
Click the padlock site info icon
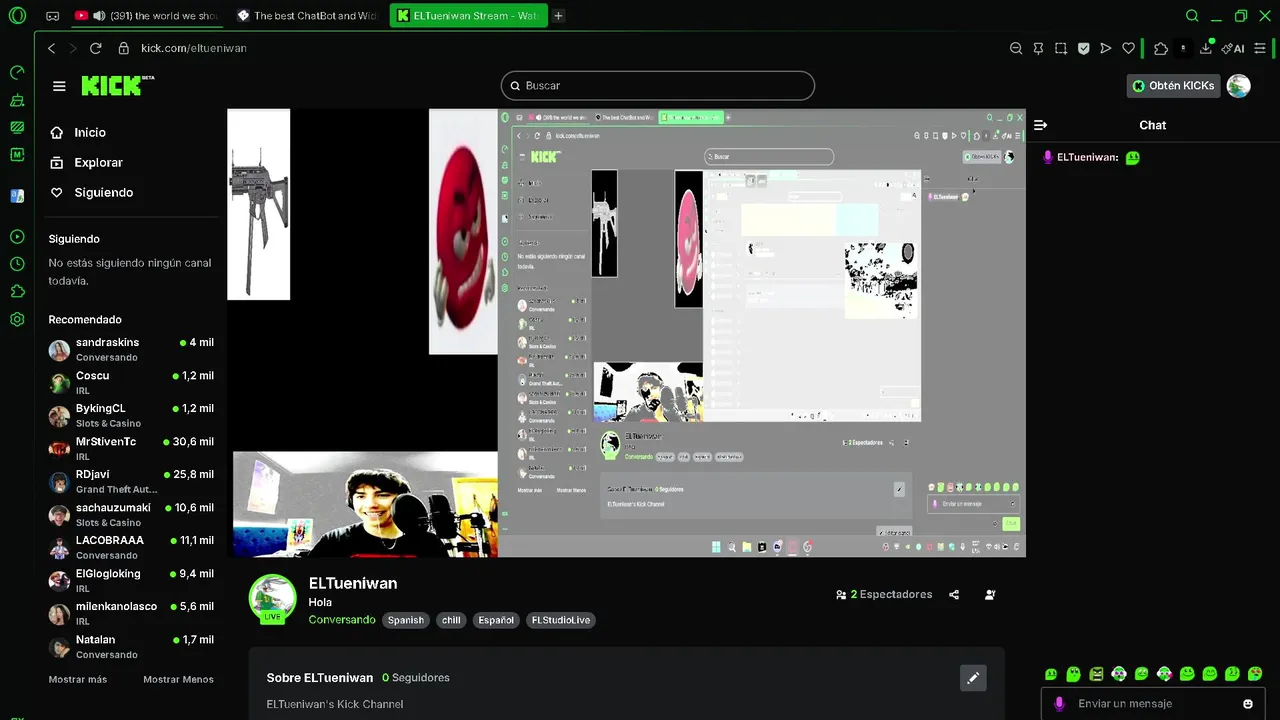pos(124,48)
